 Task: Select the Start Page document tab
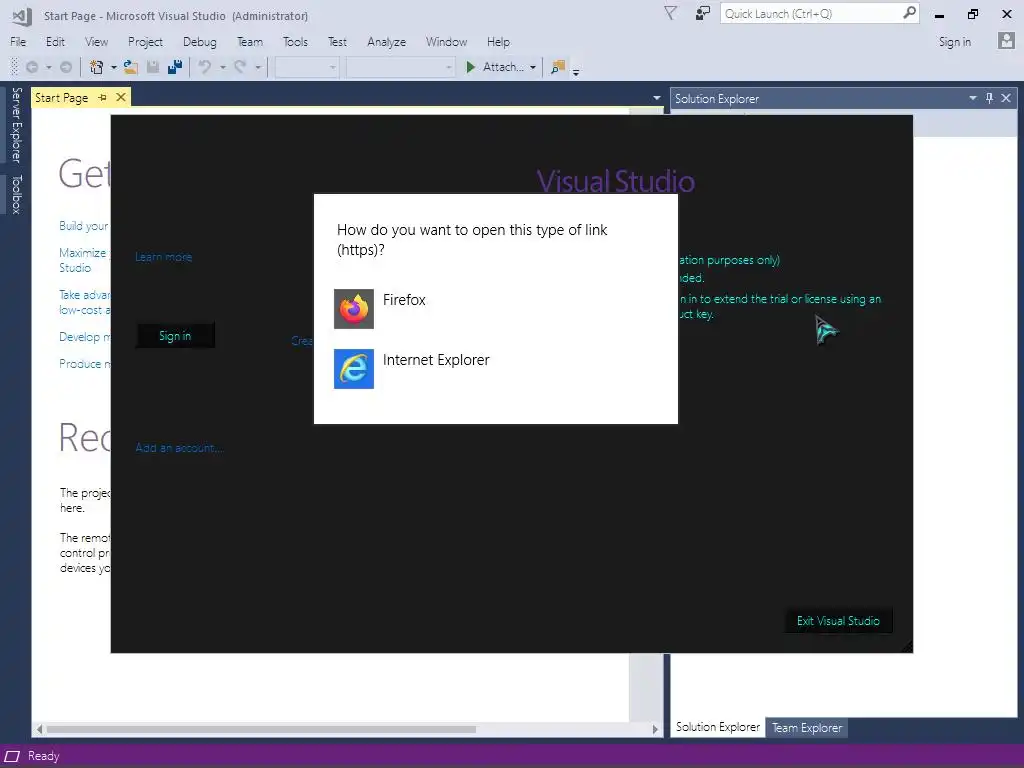[61, 97]
